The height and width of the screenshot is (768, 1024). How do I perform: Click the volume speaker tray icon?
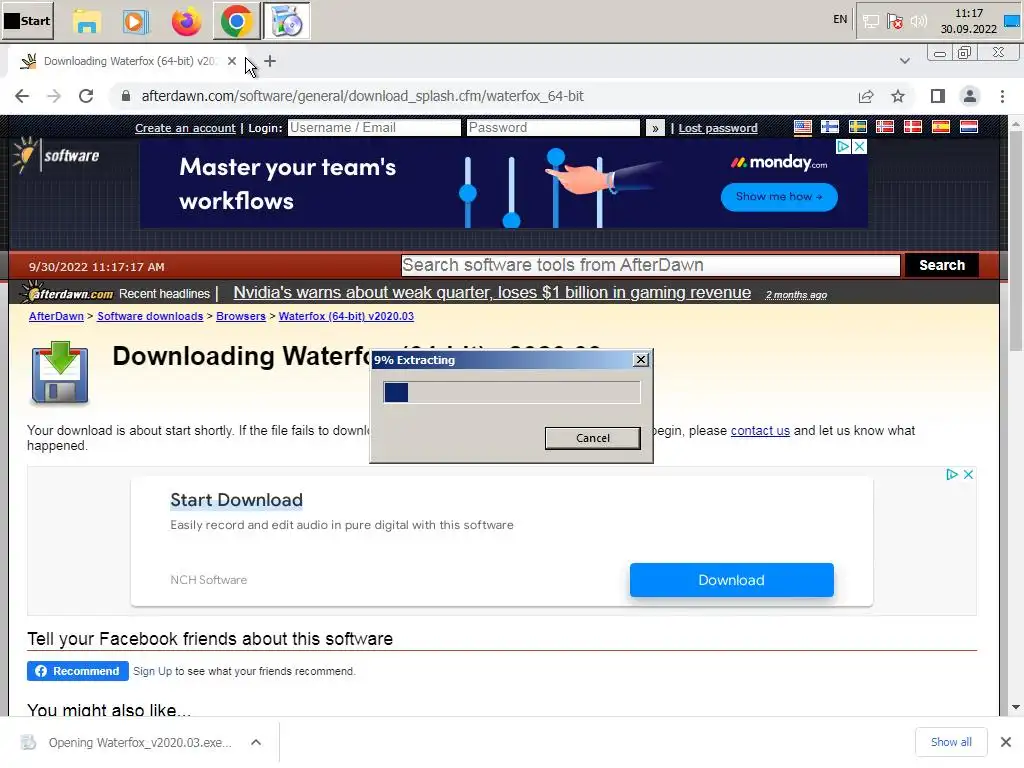pos(918,22)
